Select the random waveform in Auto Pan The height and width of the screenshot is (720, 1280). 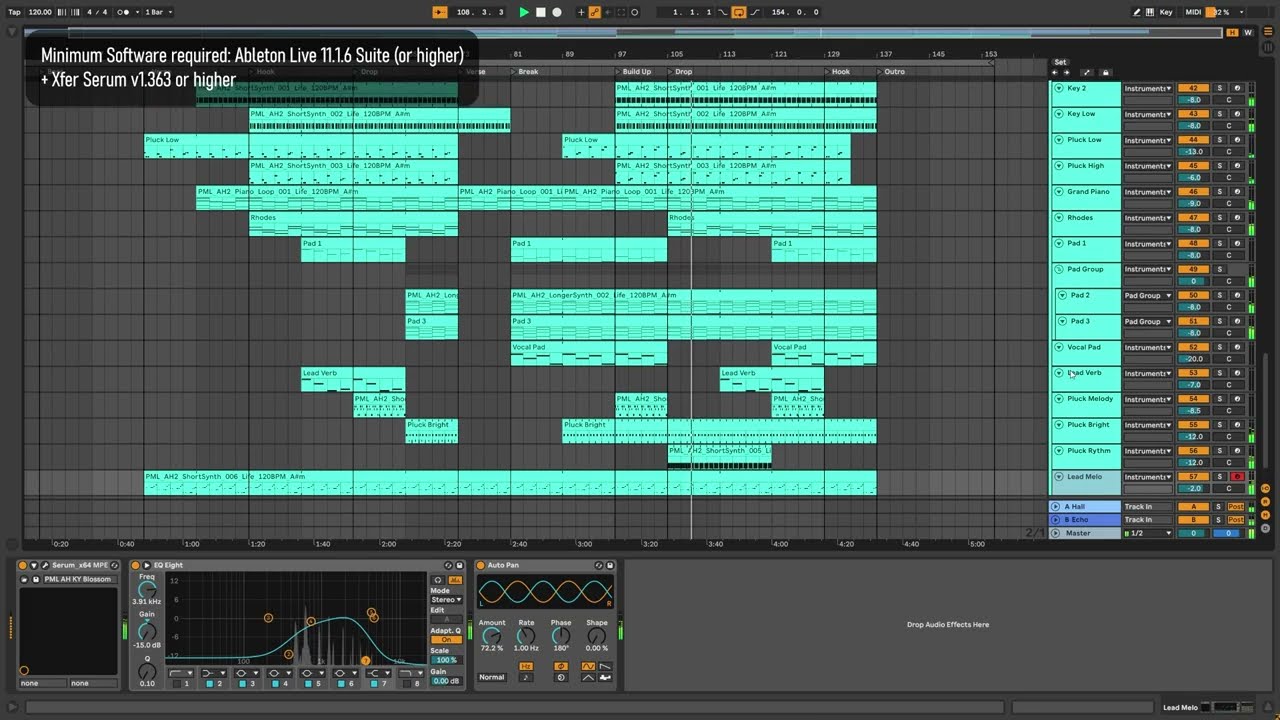[x=605, y=677]
